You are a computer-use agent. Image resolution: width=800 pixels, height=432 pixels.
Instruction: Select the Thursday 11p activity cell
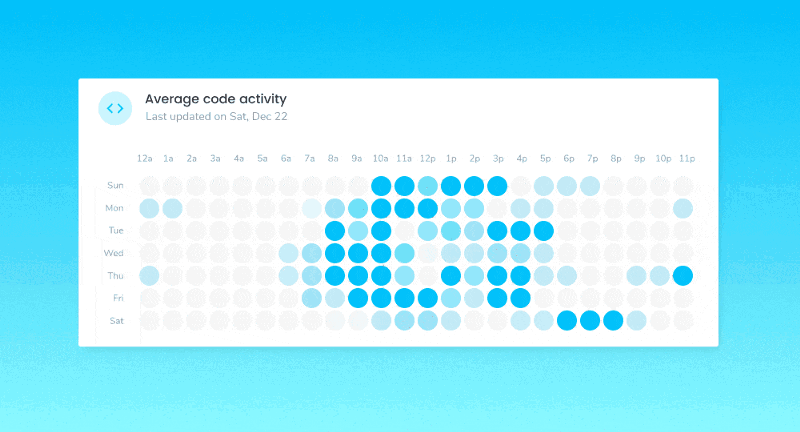pyautogui.click(x=683, y=276)
